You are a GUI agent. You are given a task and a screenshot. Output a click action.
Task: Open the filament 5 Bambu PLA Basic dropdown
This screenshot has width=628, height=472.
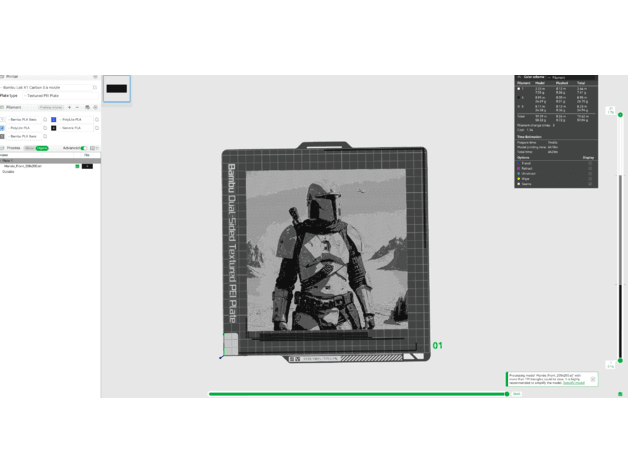pyautogui.click(x=24, y=136)
